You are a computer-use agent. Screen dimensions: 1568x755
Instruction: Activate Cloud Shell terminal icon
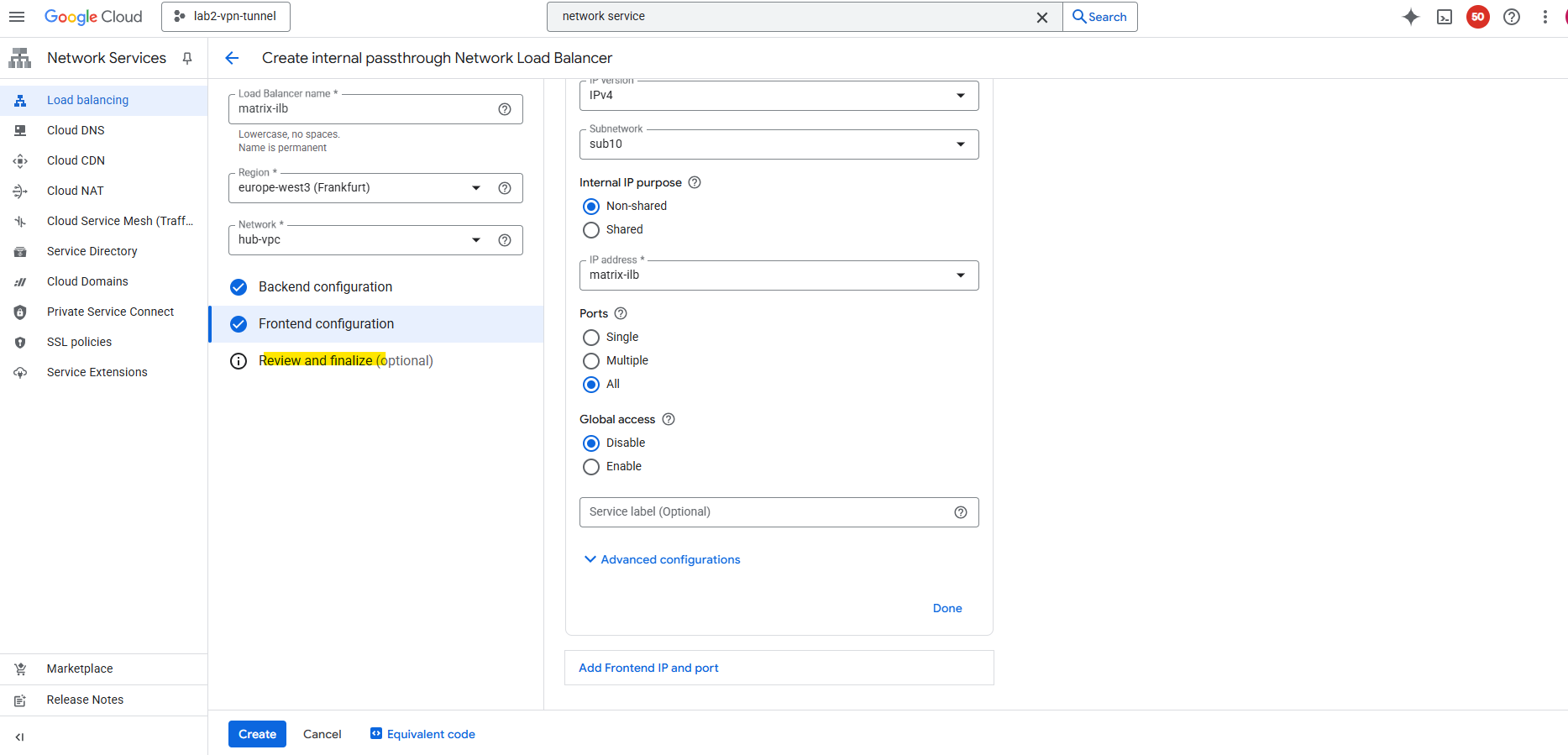click(x=1444, y=17)
